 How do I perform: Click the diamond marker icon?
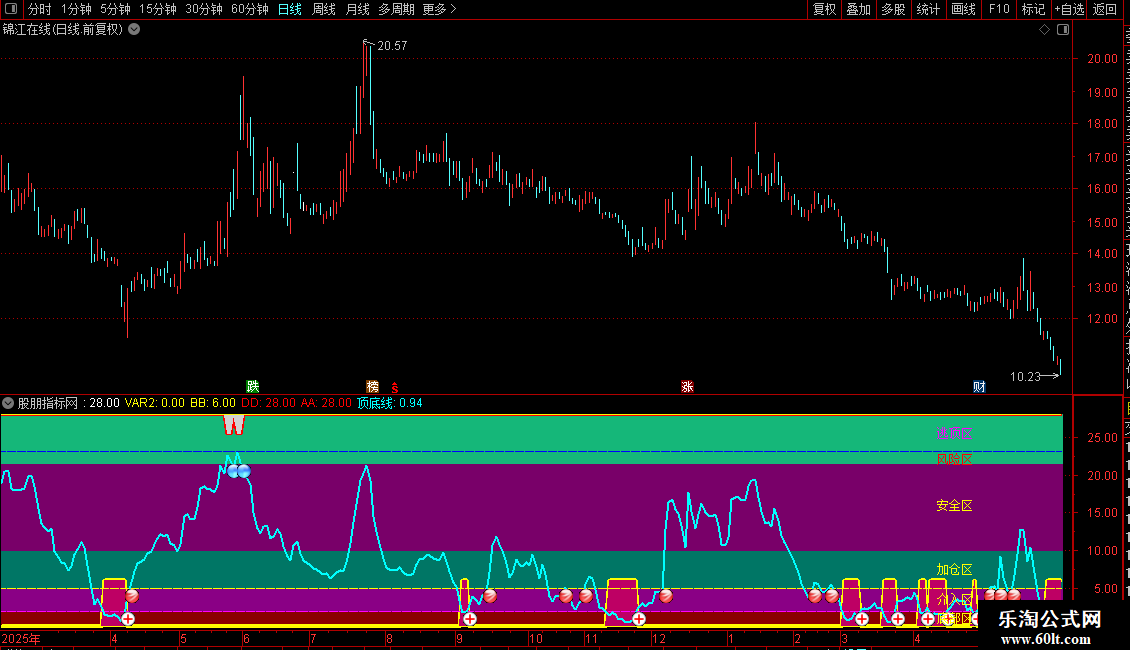pyautogui.click(x=1044, y=30)
